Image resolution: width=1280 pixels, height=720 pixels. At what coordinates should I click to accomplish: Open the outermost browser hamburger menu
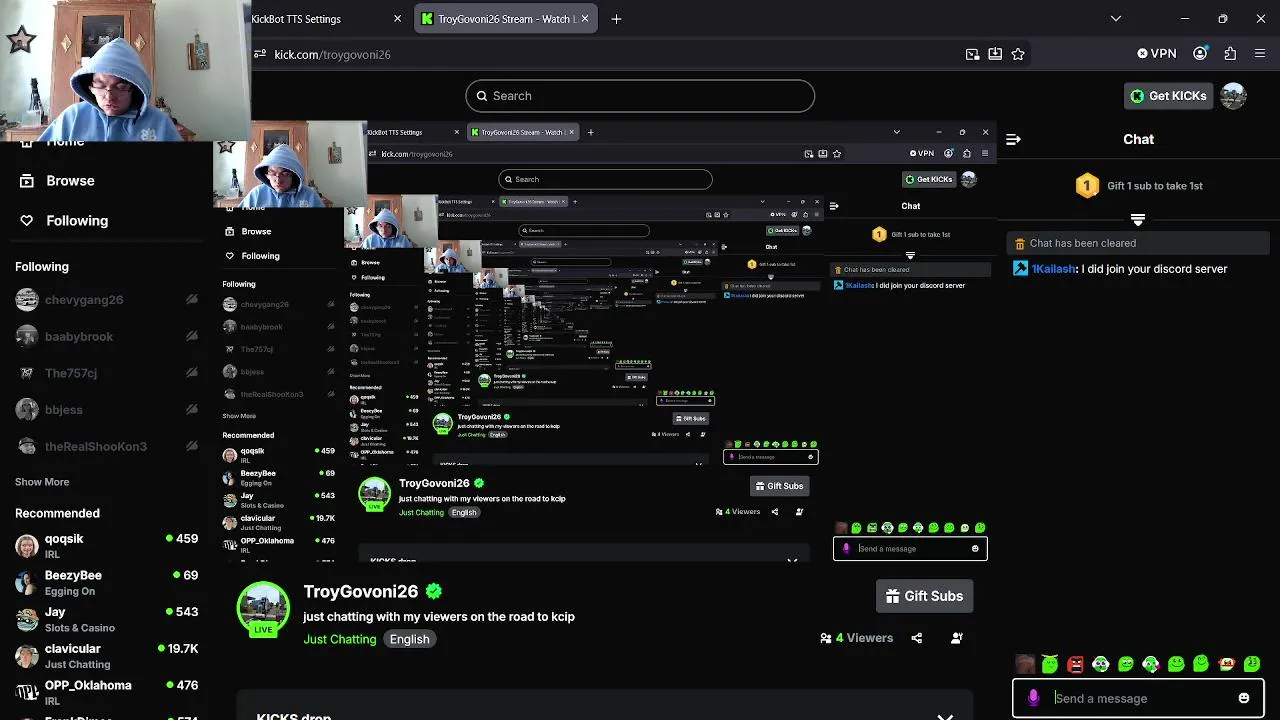click(x=1259, y=54)
